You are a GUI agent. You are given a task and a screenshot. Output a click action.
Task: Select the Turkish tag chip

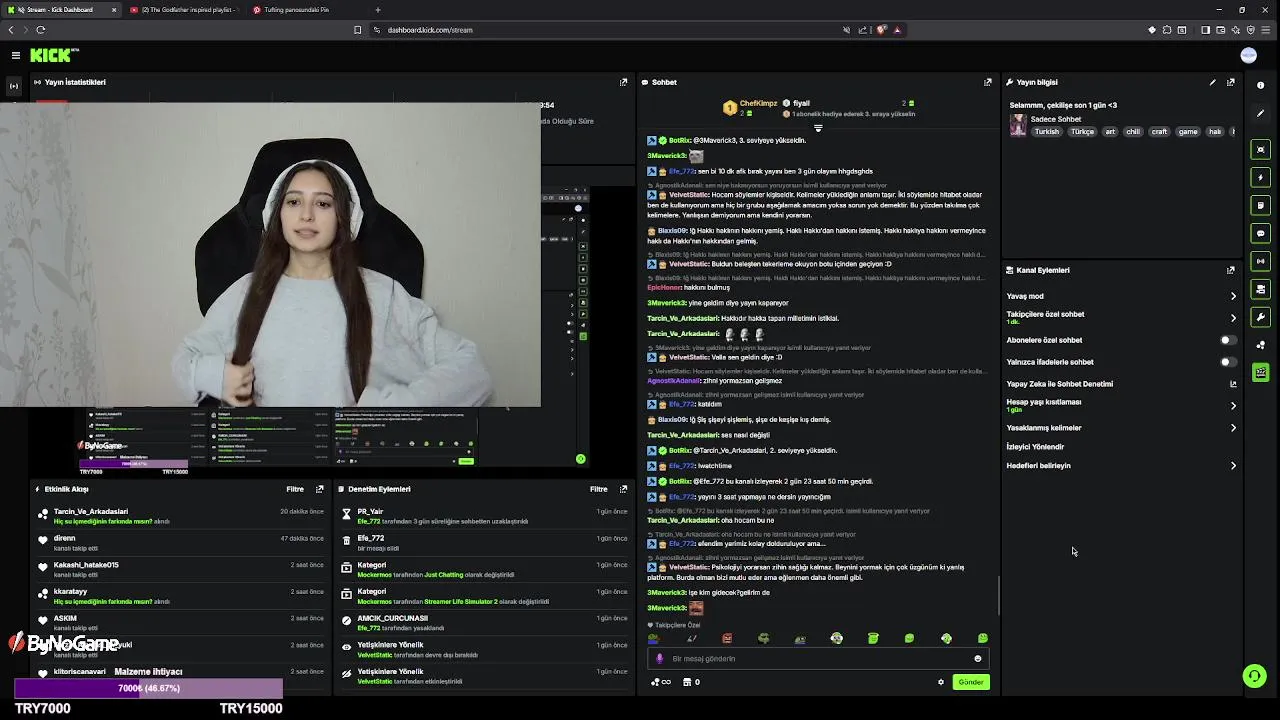point(1047,132)
